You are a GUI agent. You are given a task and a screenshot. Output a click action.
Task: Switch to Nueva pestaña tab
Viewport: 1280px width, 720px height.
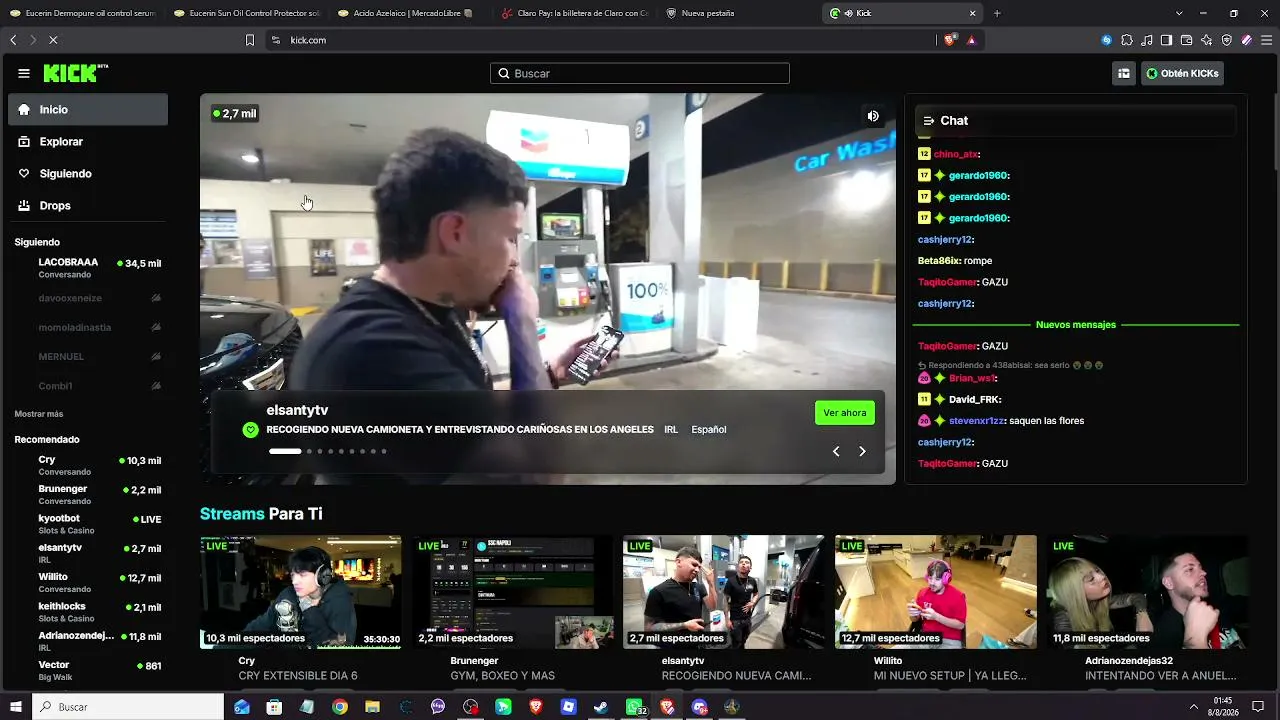(x=738, y=13)
